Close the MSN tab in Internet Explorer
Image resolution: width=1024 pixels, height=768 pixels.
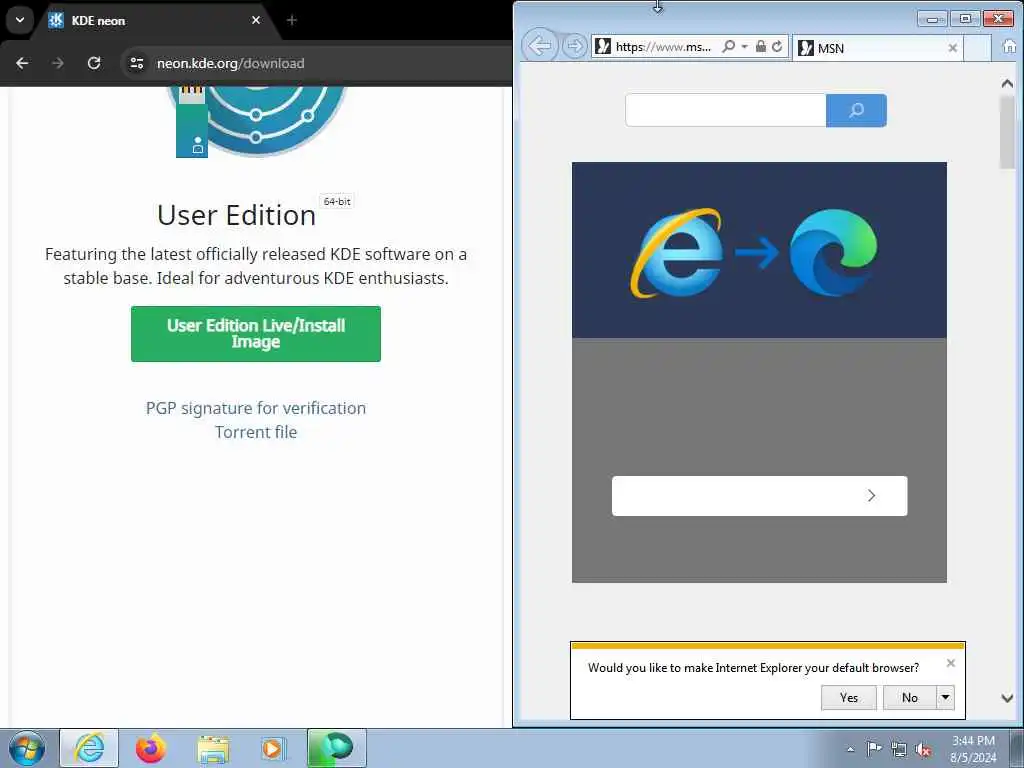pyautogui.click(x=952, y=48)
